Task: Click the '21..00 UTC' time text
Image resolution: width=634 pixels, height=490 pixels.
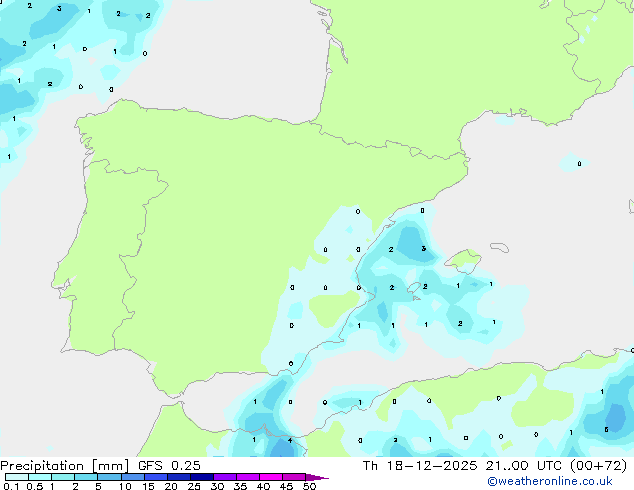Action: click(x=524, y=465)
